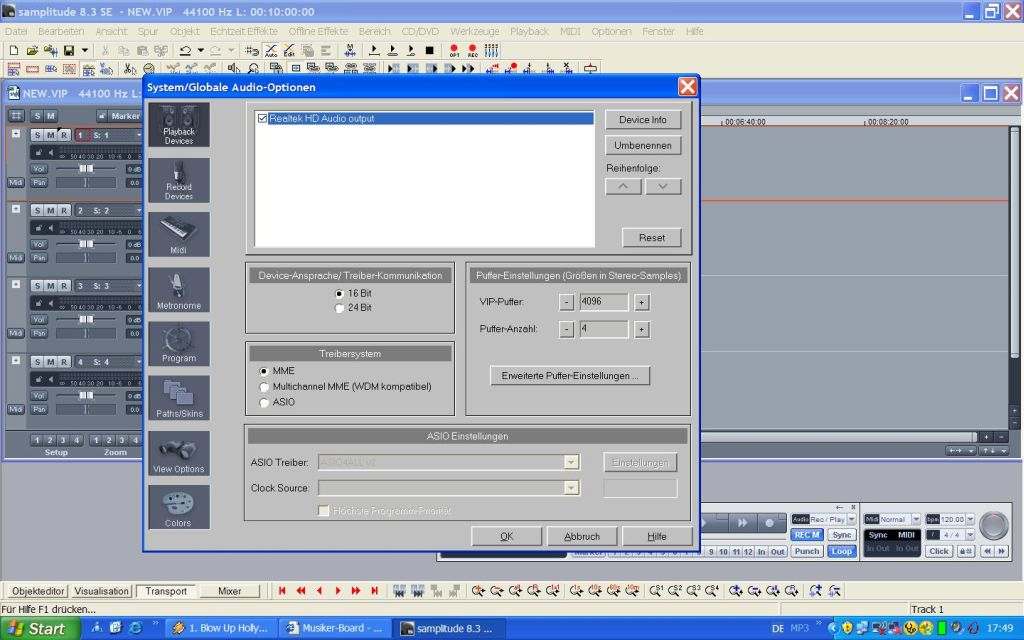The width and height of the screenshot is (1024, 640).
Task: Toggle the Loop button in transport
Action: 841,551
